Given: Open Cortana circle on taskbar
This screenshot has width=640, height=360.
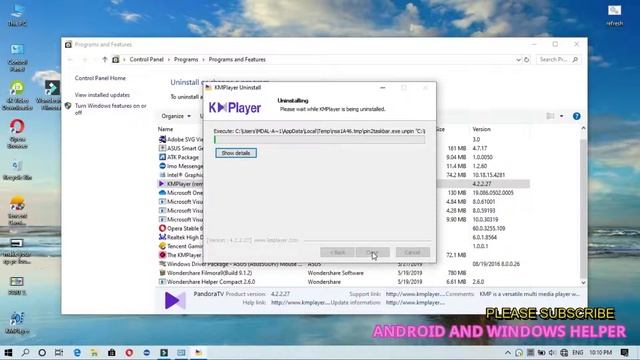Looking at the screenshot, I should (42, 352).
